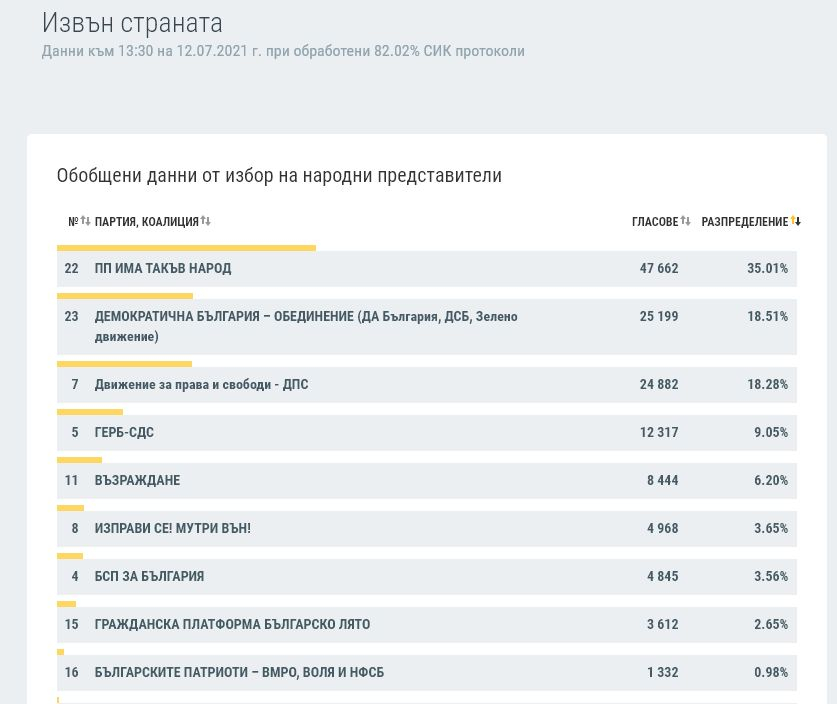Click percentage 35.01%
This screenshot has height=704, width=837.
click(767, 268)
